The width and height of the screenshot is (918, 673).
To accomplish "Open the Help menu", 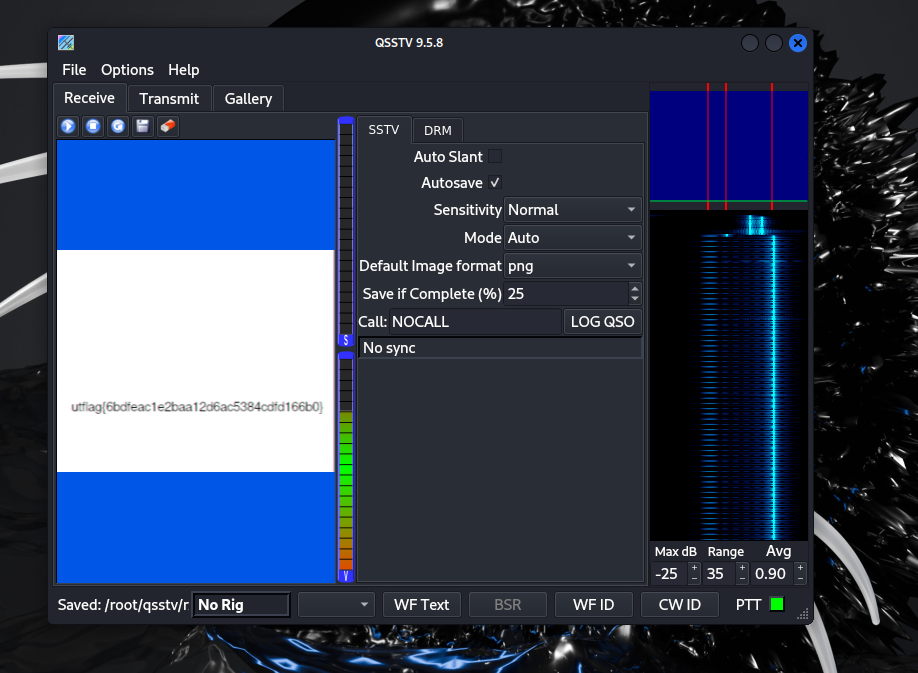I will [x=184, y=70].
